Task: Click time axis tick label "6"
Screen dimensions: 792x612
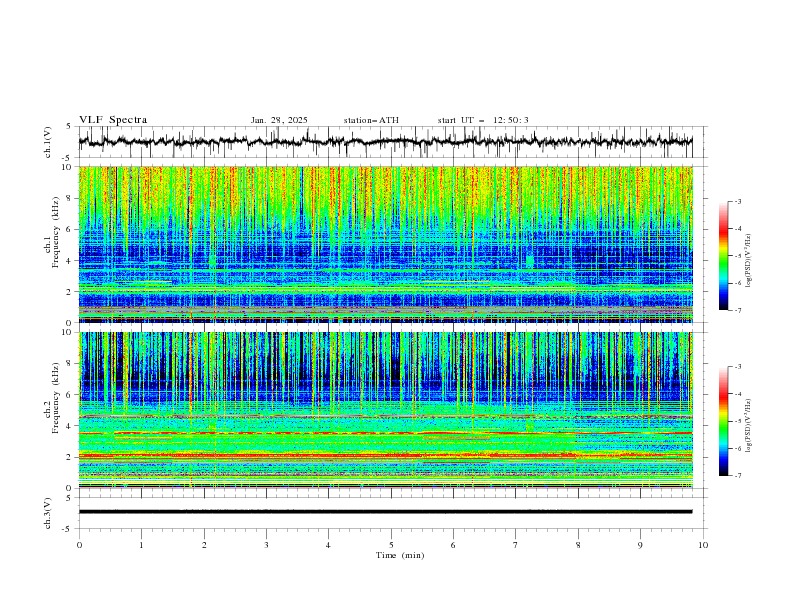Action: point(453,545)
